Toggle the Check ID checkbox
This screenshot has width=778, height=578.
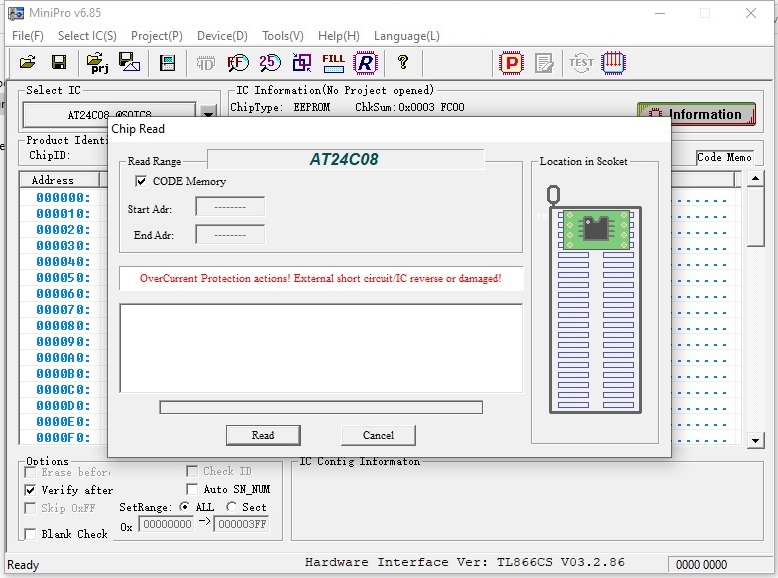click(192, 471)
